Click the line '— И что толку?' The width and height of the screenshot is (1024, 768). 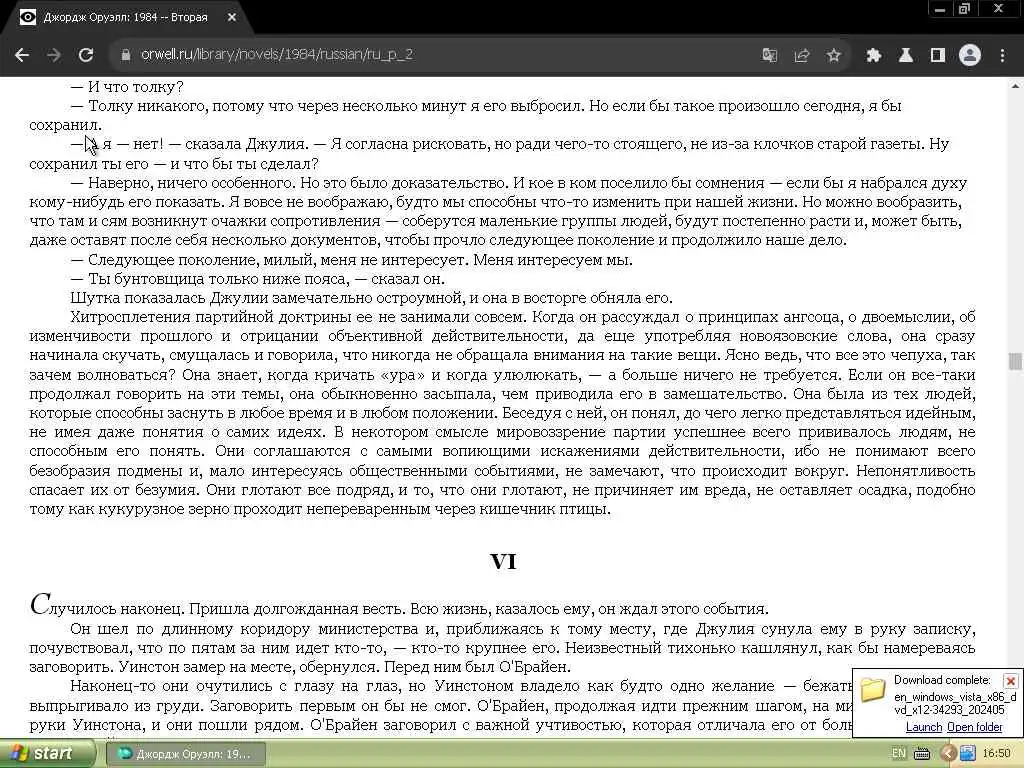point(127,87)
